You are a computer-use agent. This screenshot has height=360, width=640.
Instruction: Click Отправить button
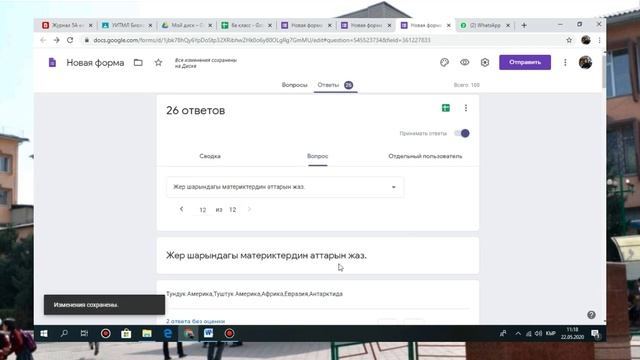point(525,62)
